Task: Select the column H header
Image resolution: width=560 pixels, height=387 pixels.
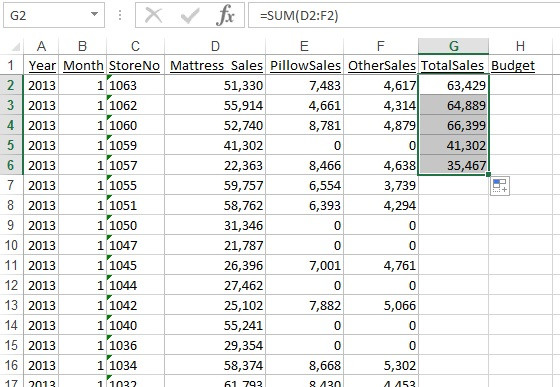Action: coord(520,46)
